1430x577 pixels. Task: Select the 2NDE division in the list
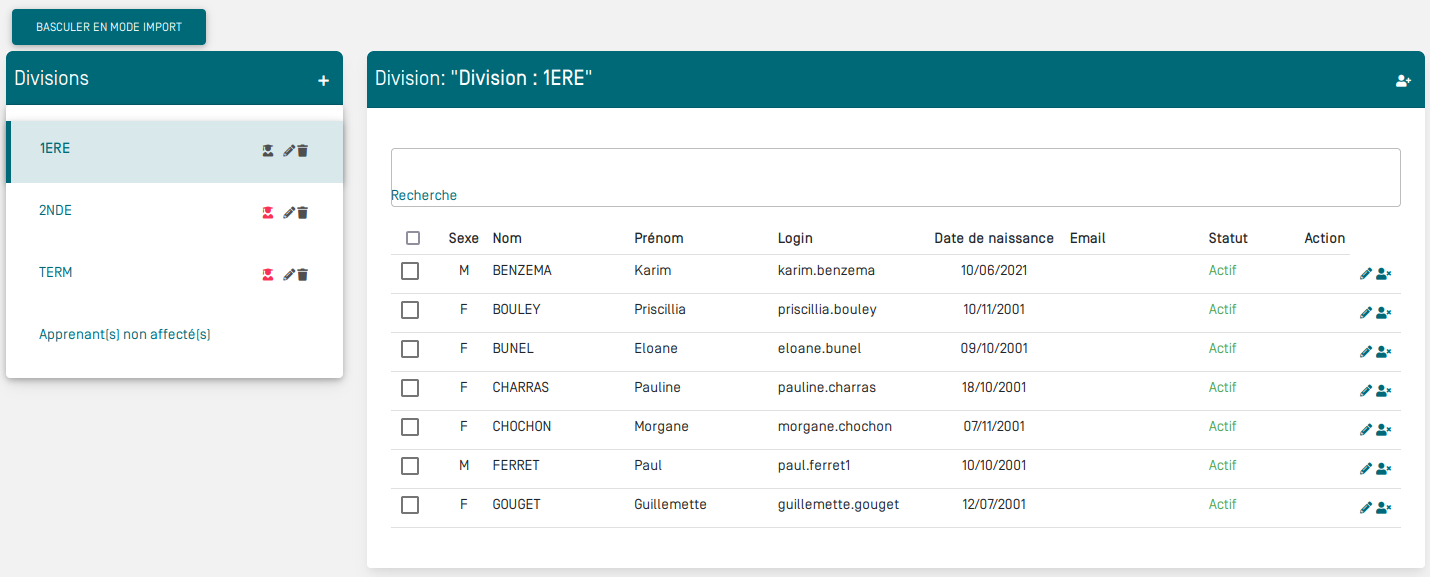coord(55,211)
